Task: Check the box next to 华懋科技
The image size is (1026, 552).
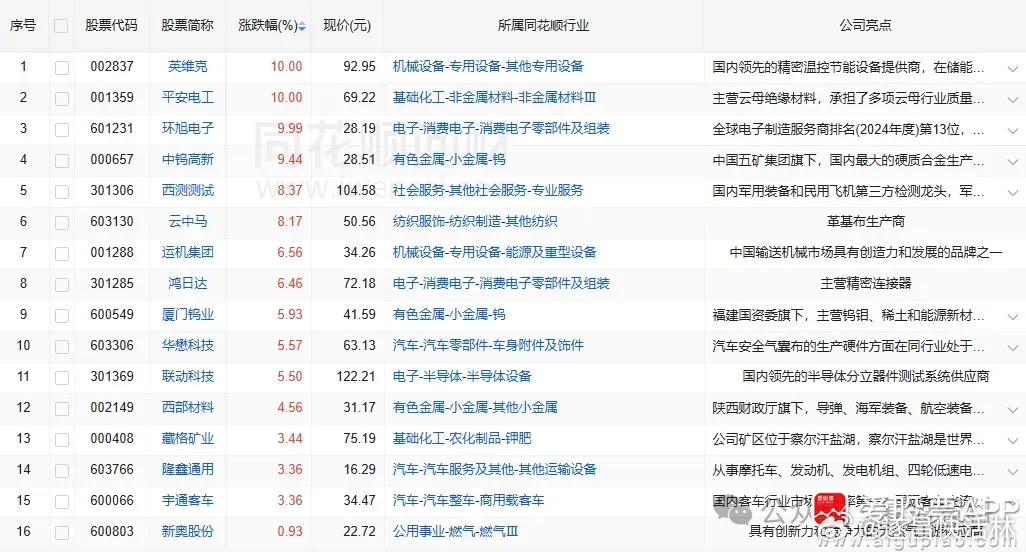Action: pos(62,346)
